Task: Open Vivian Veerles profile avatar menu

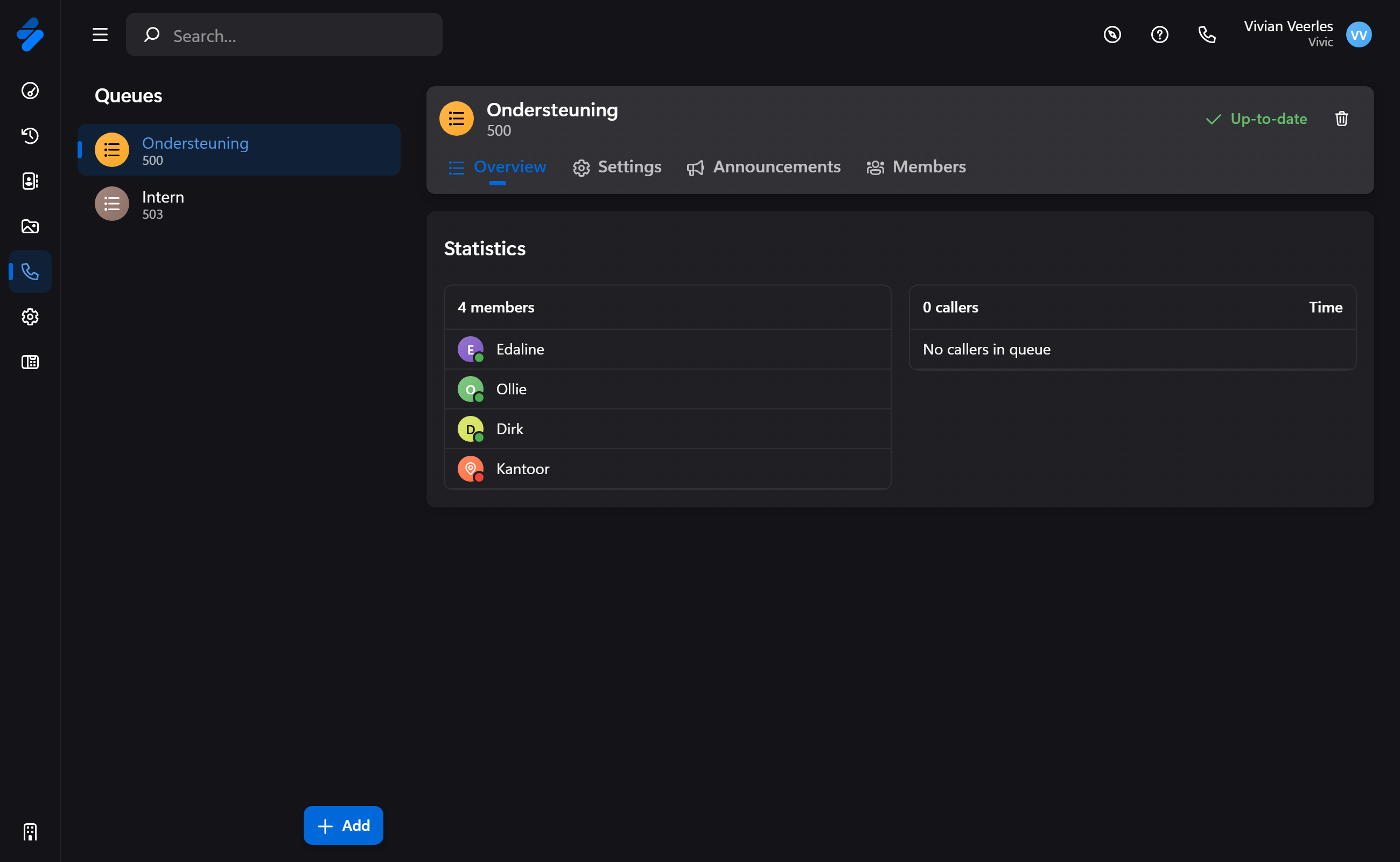Action: [x=1359, y=35]
